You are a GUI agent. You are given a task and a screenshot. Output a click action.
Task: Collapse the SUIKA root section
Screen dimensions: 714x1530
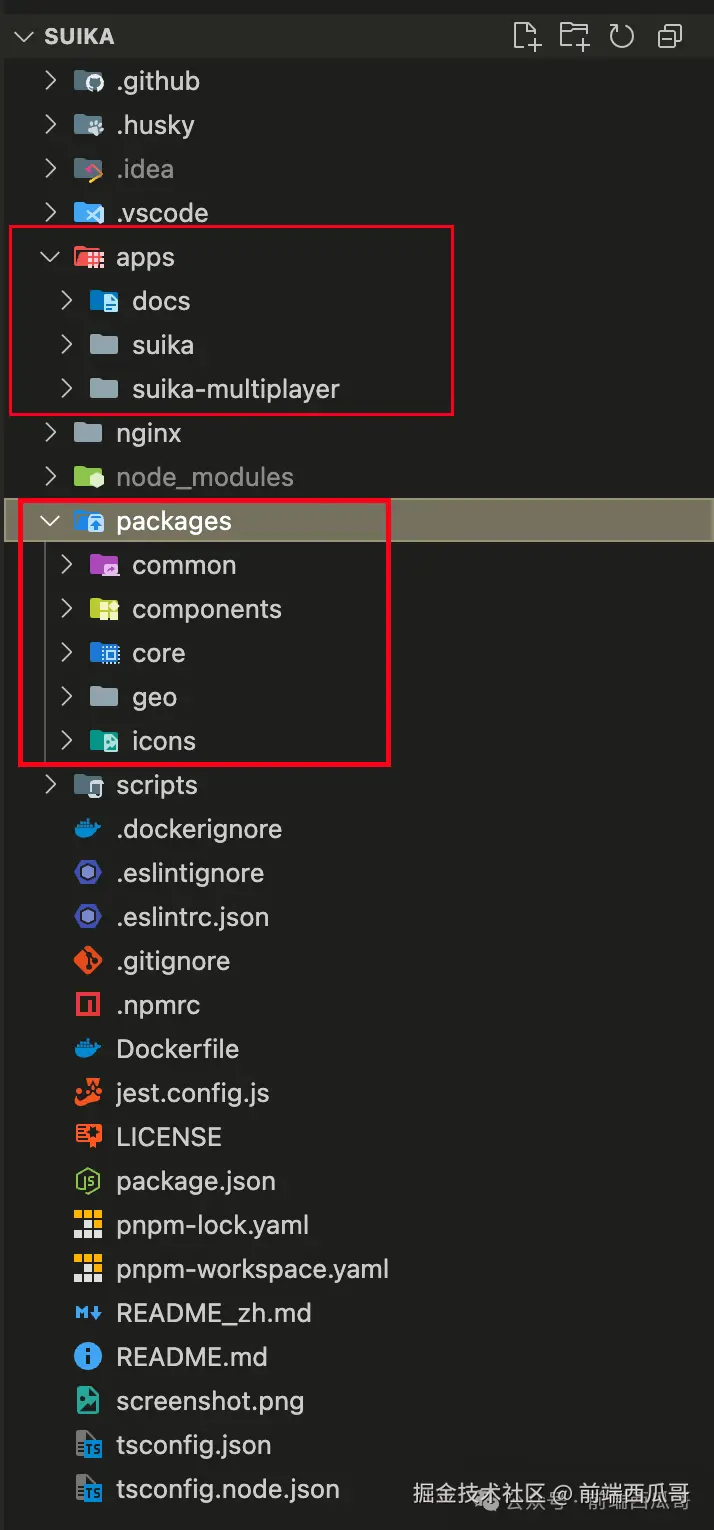click(x=23, y=37)
